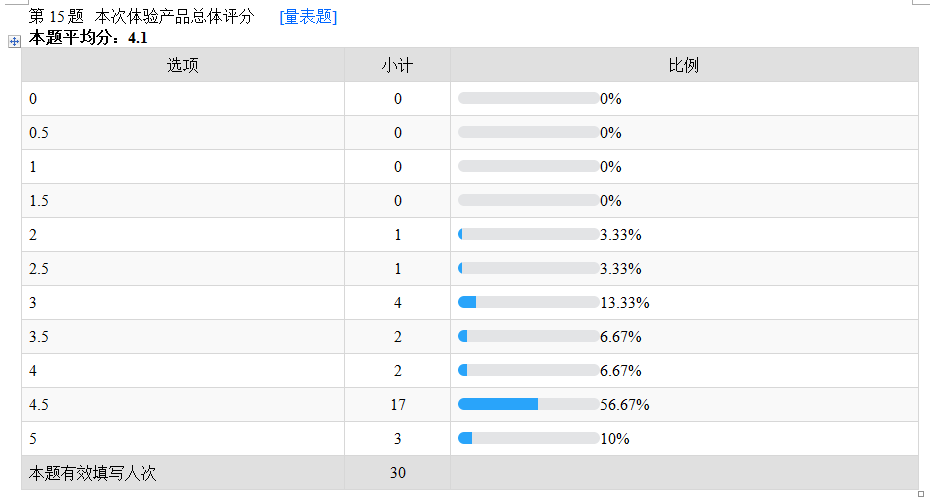Click the table move handle icon
This screenshot has height=504, width=930.
point(14,41)
